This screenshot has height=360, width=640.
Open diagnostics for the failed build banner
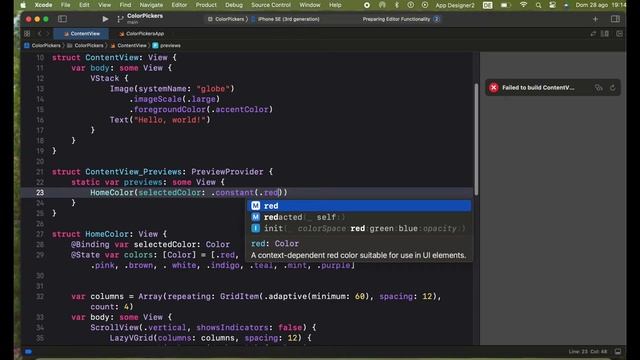coord(598,88)
